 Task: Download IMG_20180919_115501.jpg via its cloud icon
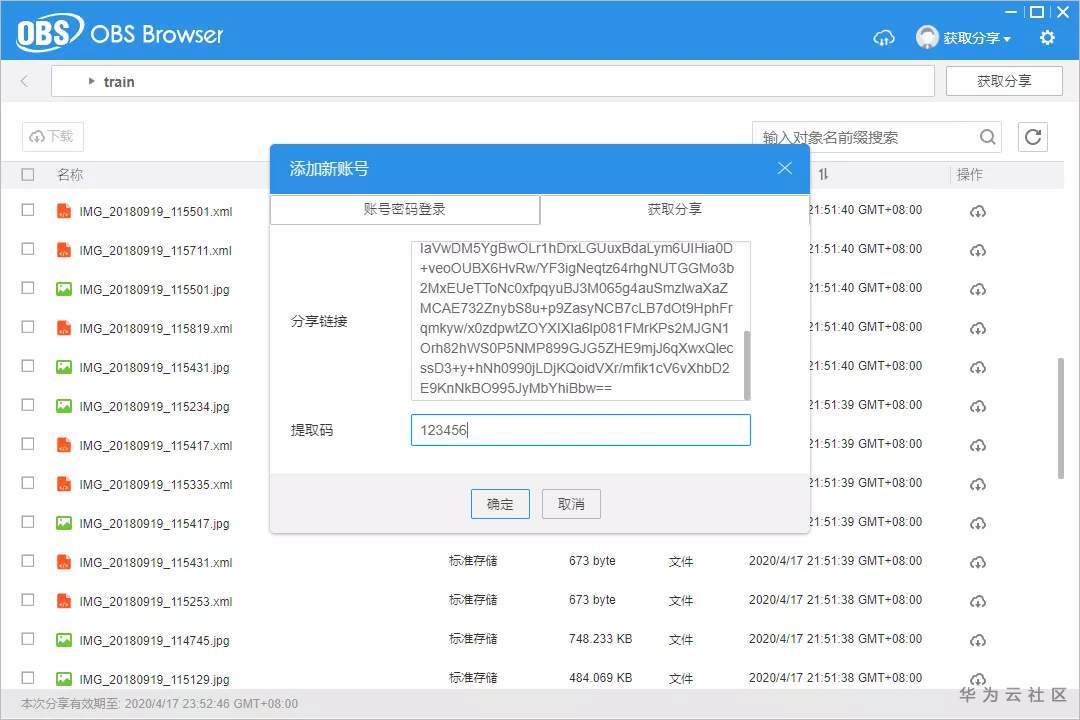977,289
